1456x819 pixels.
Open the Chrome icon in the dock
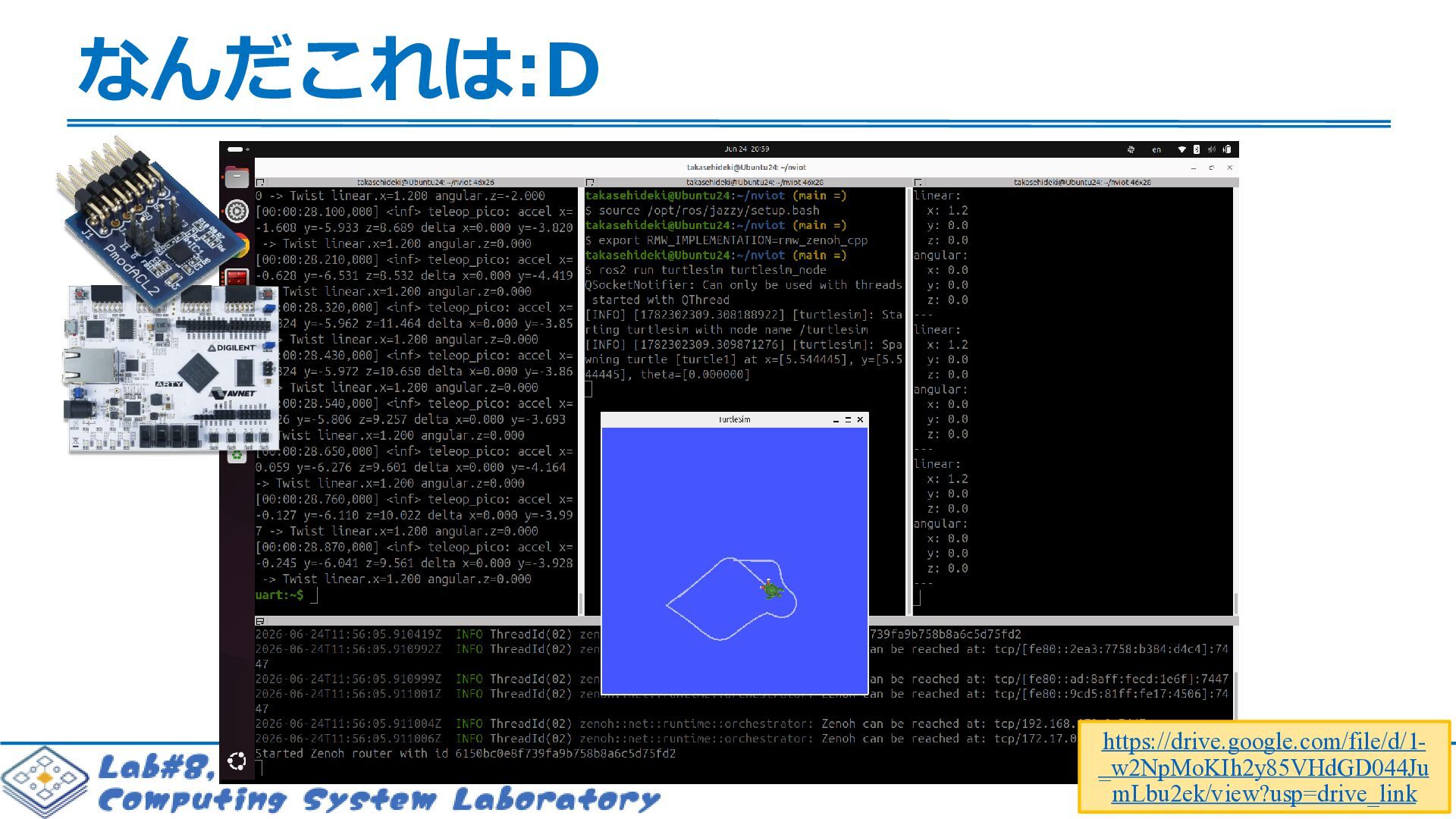243,244
